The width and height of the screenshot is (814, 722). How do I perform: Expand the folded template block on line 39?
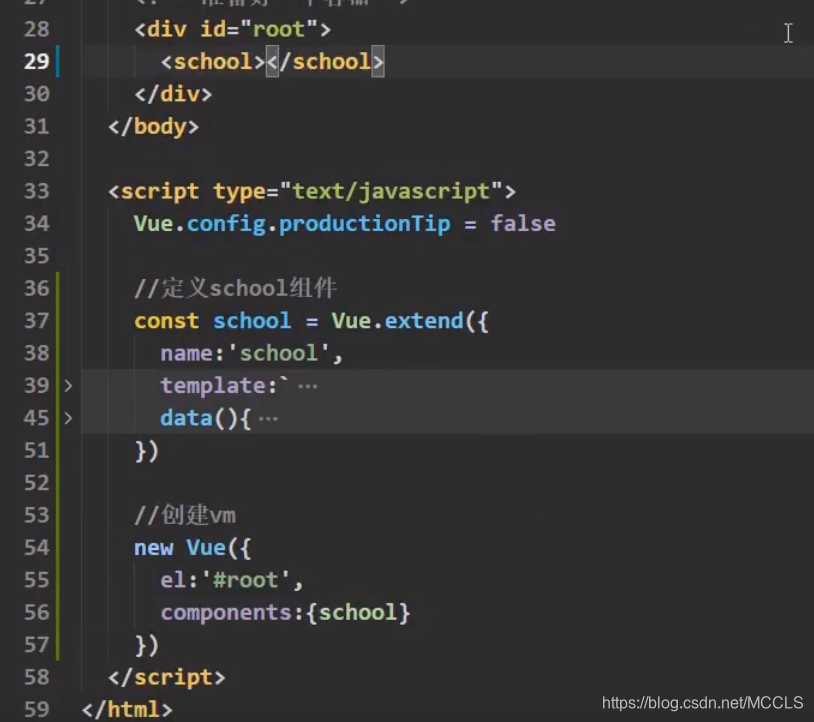[68, 386]
